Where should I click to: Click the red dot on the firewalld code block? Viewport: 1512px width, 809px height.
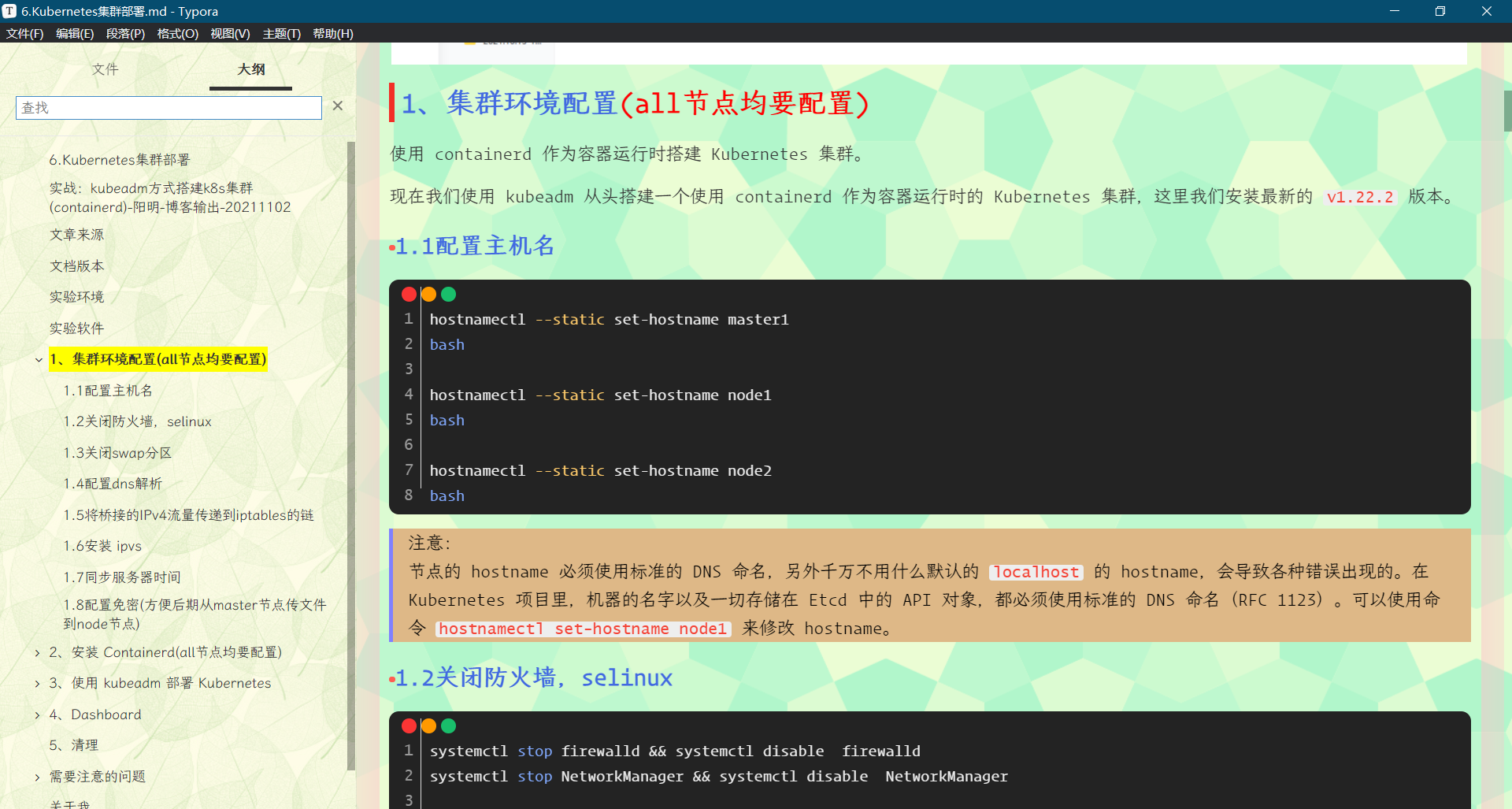point(409,726)
